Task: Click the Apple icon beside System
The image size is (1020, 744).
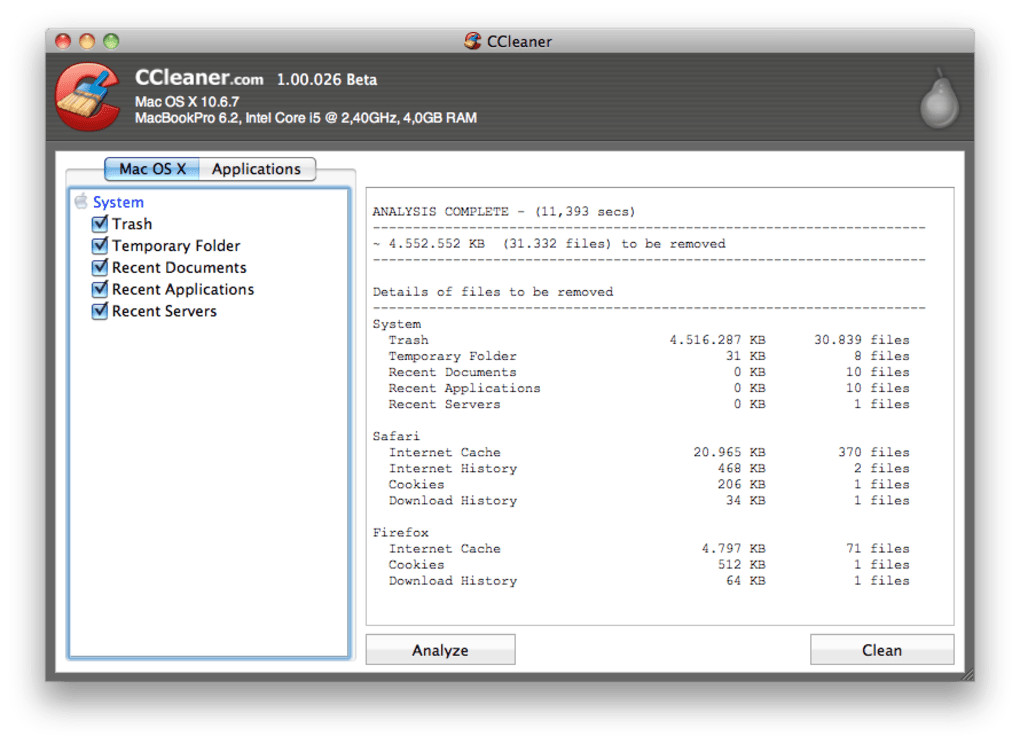Action: click(x=81, y=201)
